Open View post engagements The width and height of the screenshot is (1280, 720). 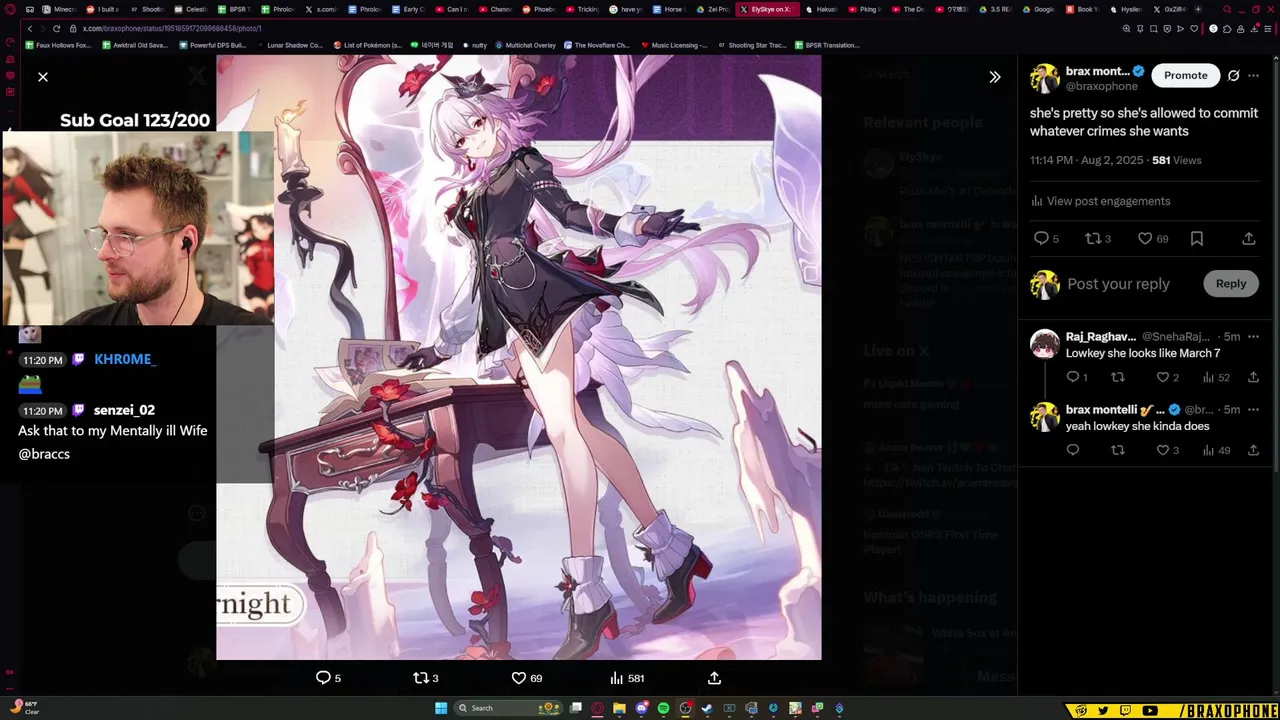(1100, 201)
